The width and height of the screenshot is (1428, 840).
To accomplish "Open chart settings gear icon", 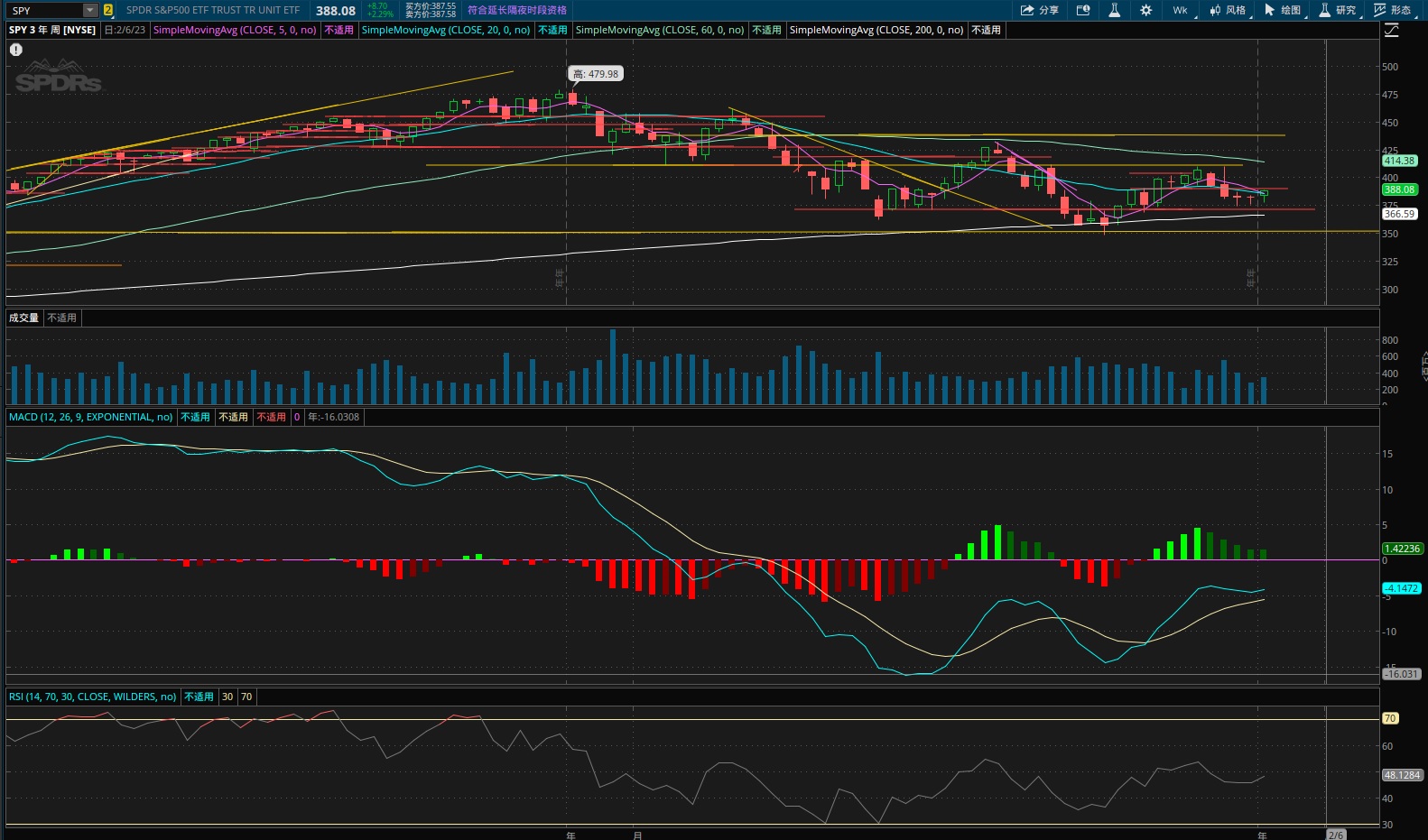I will pyautogui.click(x=1146, y=11).
